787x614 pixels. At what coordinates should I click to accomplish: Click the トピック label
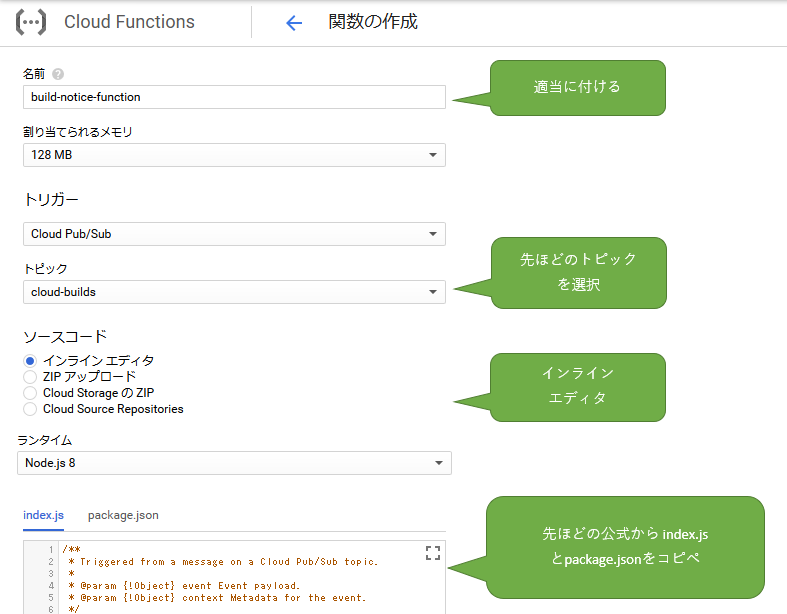coord(45,269)
